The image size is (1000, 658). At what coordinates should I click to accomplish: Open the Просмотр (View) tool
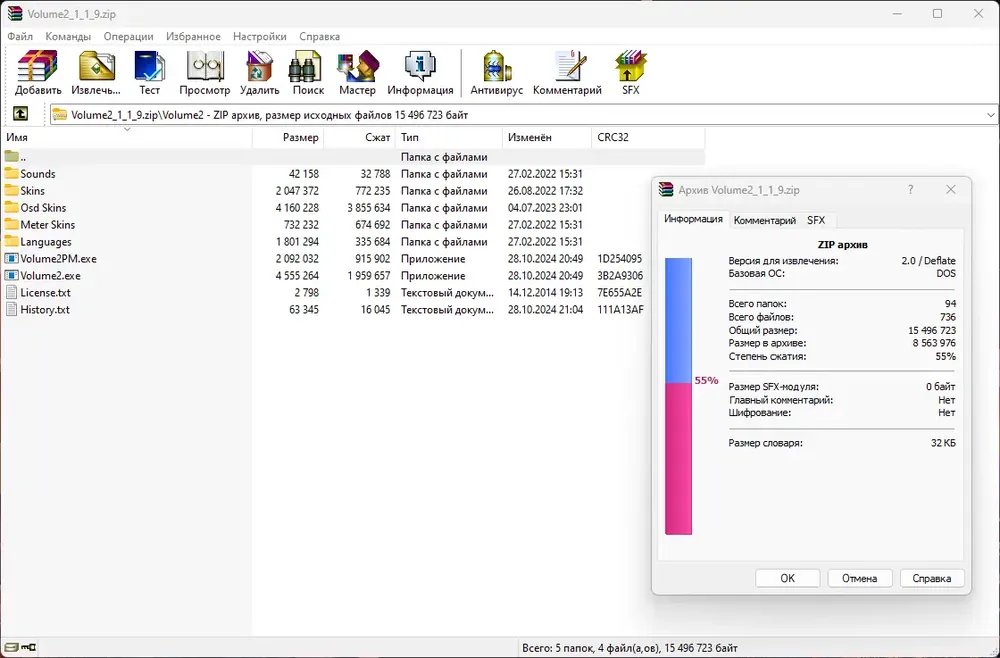click(x=204, y=66)
